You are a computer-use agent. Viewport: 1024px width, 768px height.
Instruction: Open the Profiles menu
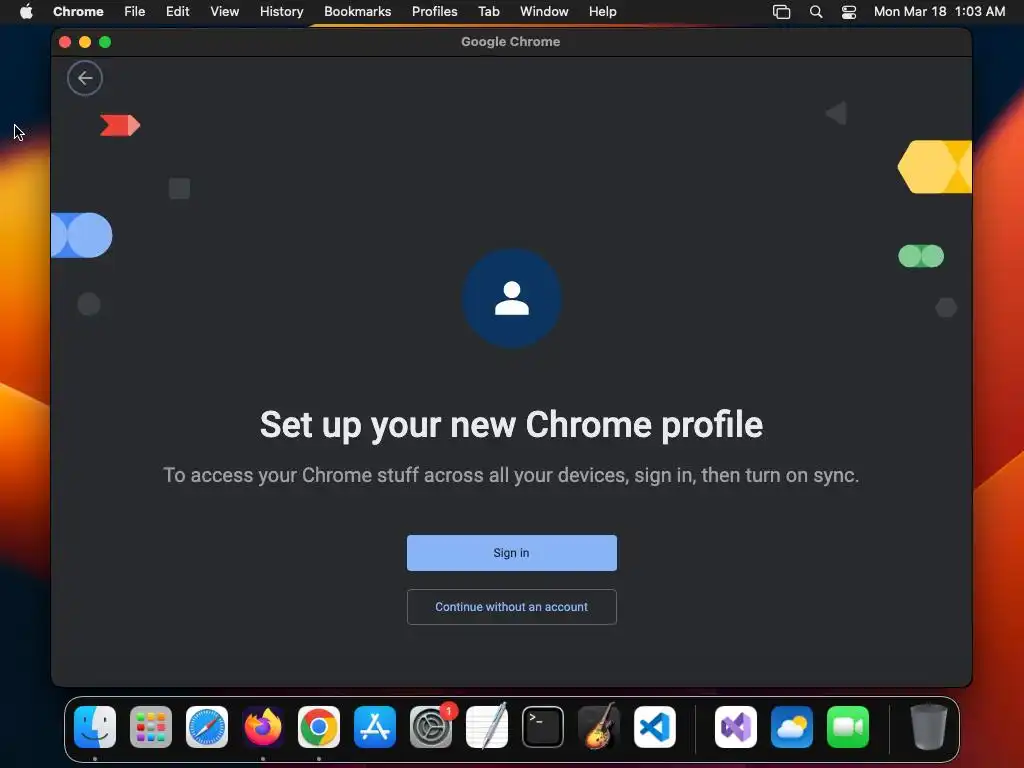(x=434, y=12)
